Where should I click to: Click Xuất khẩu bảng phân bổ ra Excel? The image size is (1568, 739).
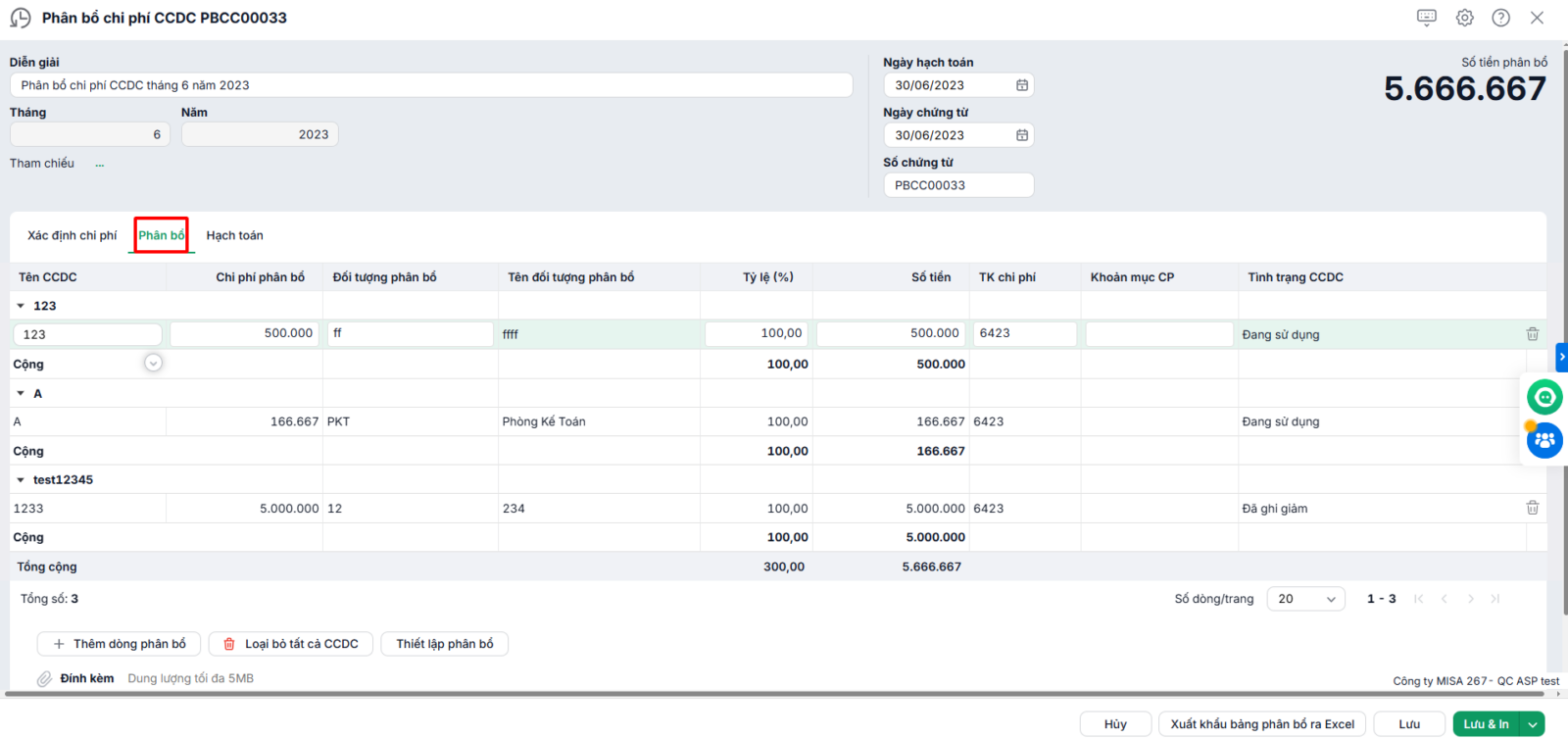pos(1262,724)
